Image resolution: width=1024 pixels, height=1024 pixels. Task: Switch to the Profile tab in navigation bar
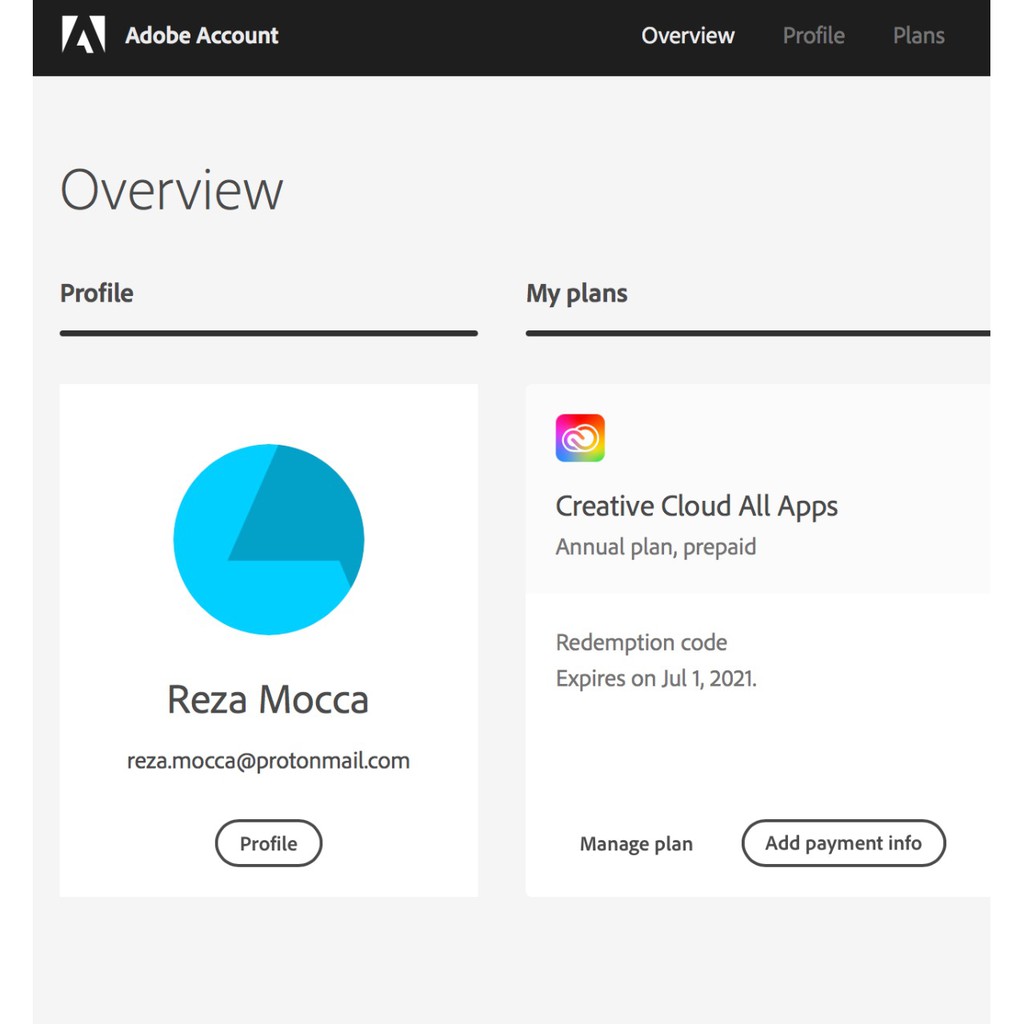pyautogui.click(x=813, y=36)
